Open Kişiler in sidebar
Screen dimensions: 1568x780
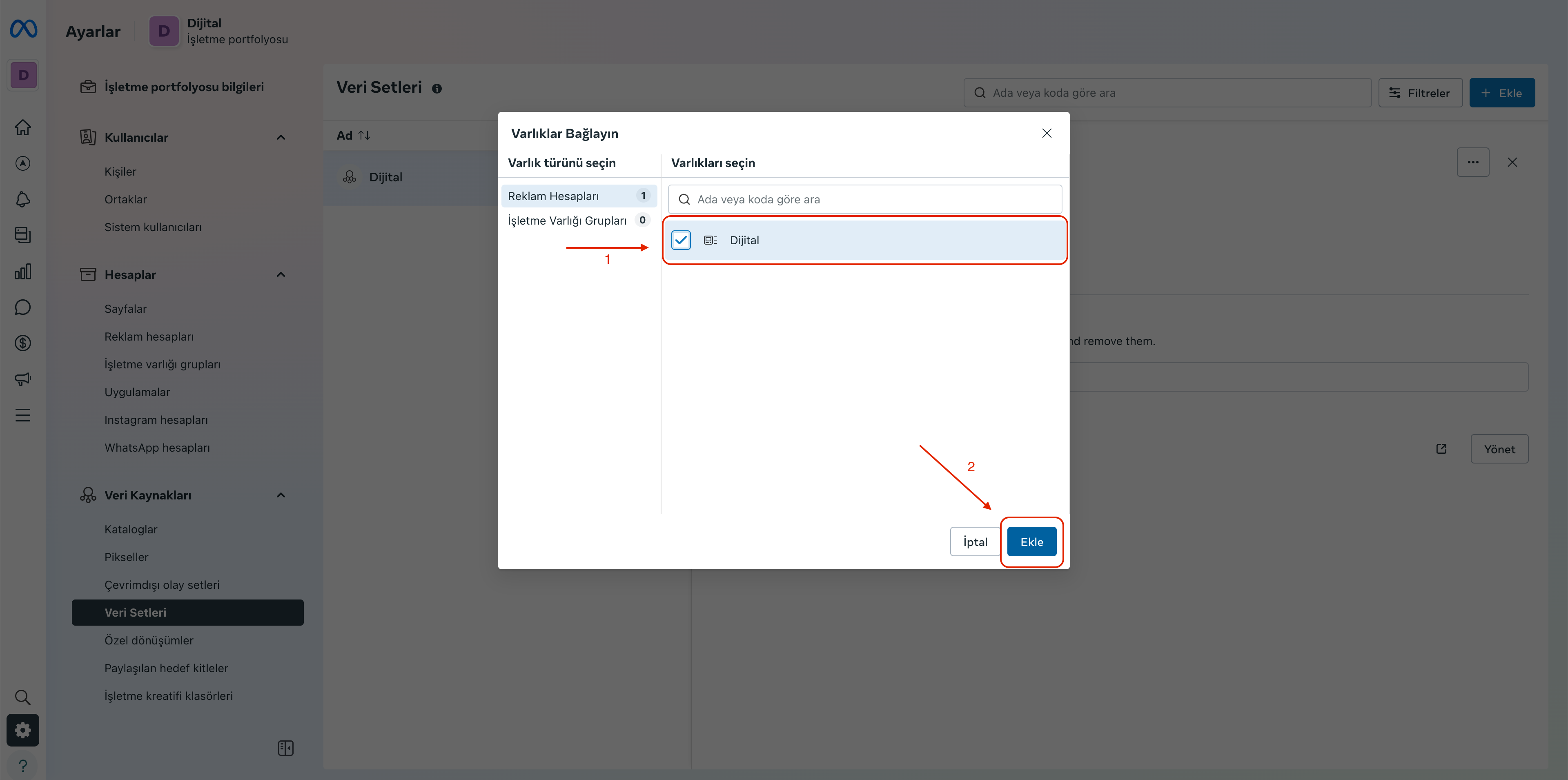click(120, 172)
